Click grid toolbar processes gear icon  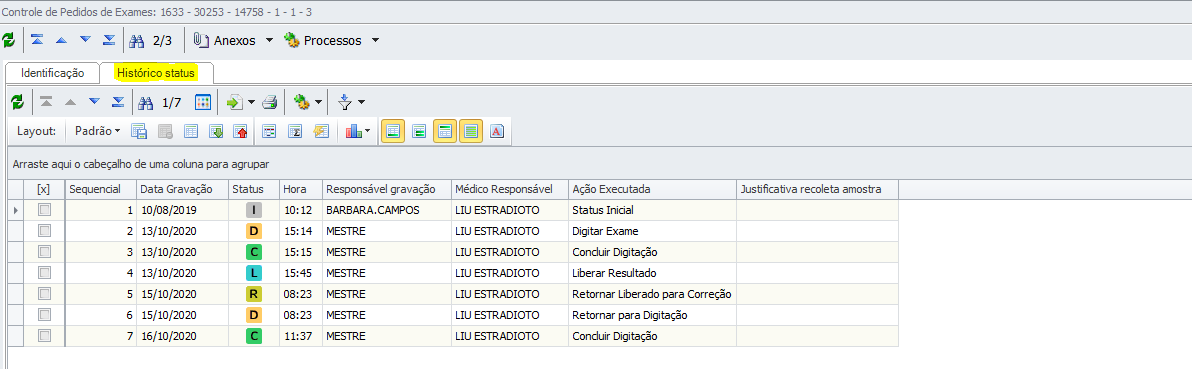coord(302,102)
